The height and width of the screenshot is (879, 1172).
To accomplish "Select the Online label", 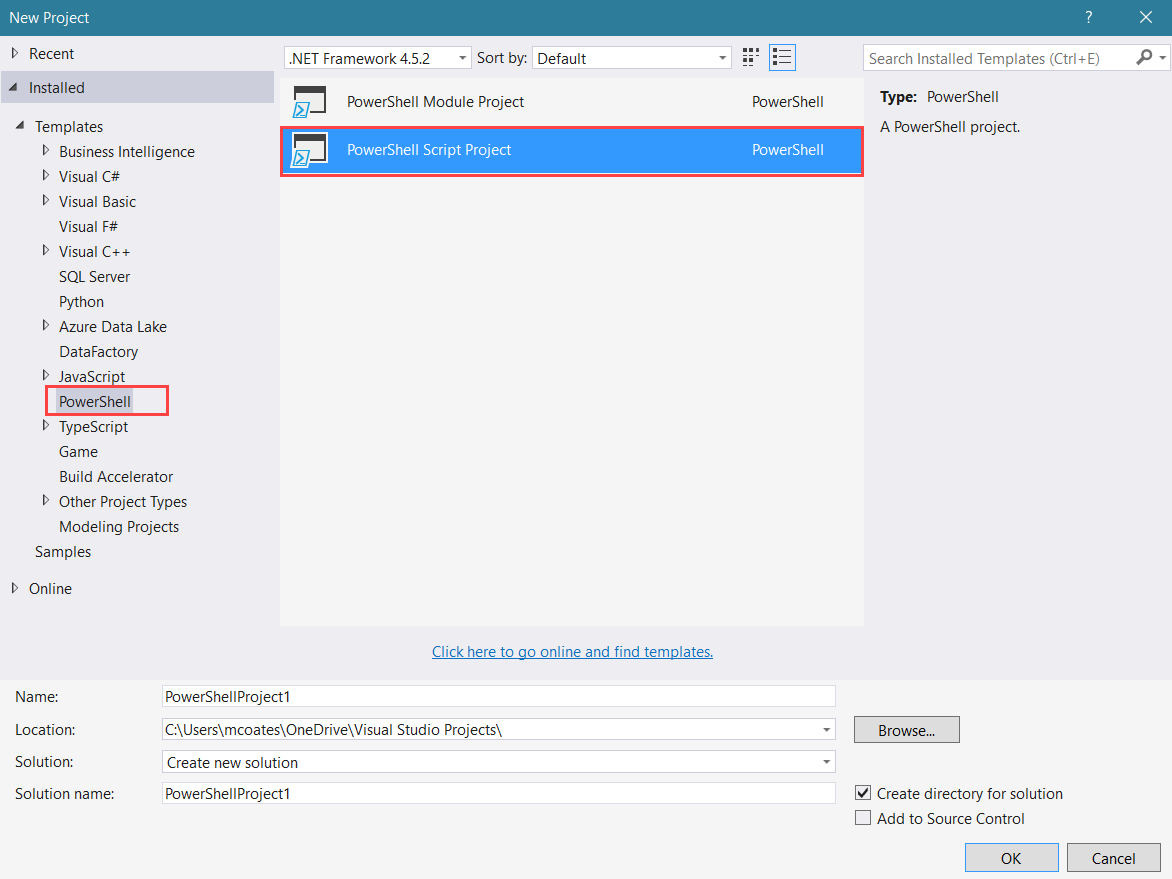I will [50, 589].
